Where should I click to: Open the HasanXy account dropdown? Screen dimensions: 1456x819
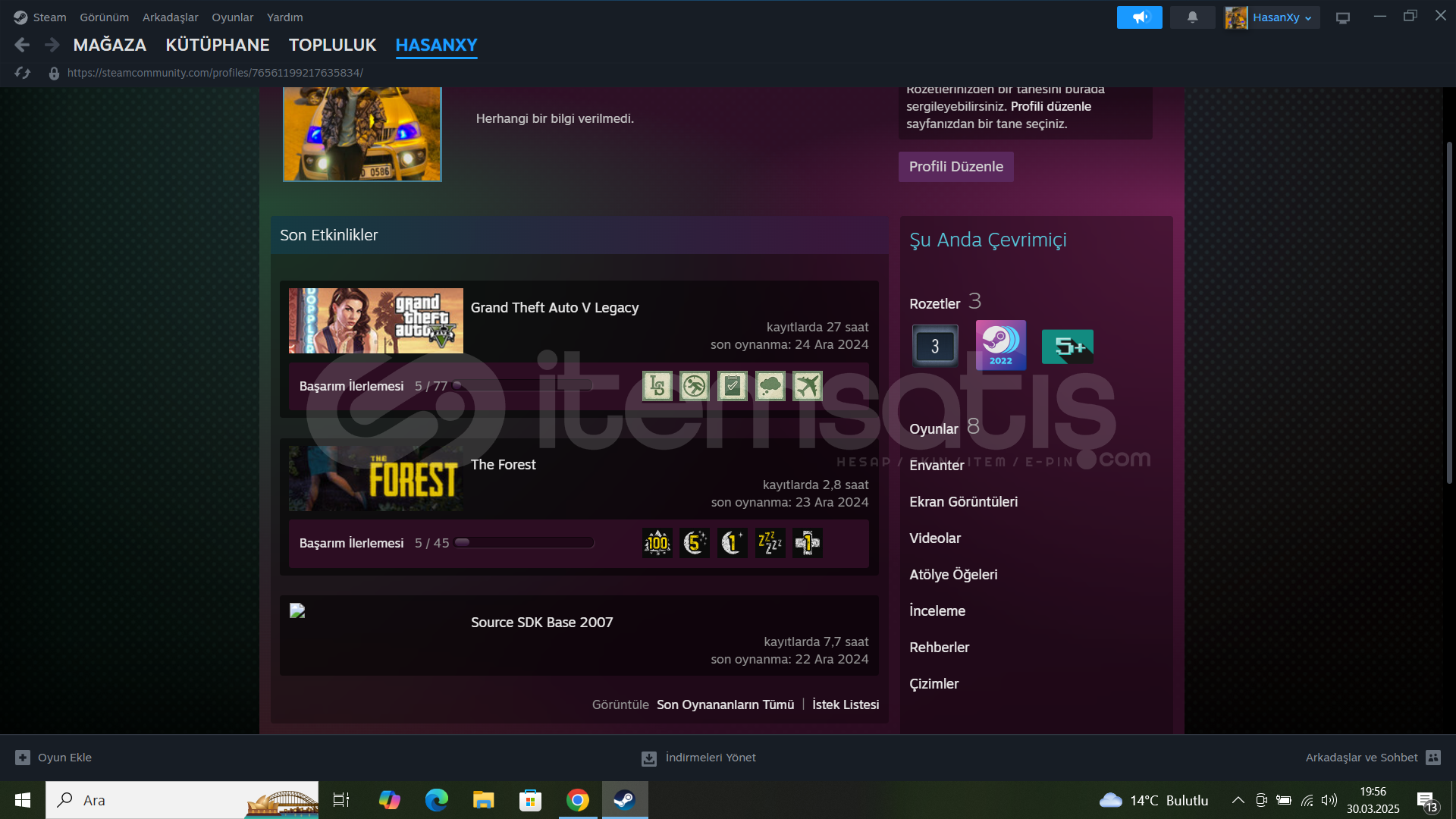click(1282, 17)
